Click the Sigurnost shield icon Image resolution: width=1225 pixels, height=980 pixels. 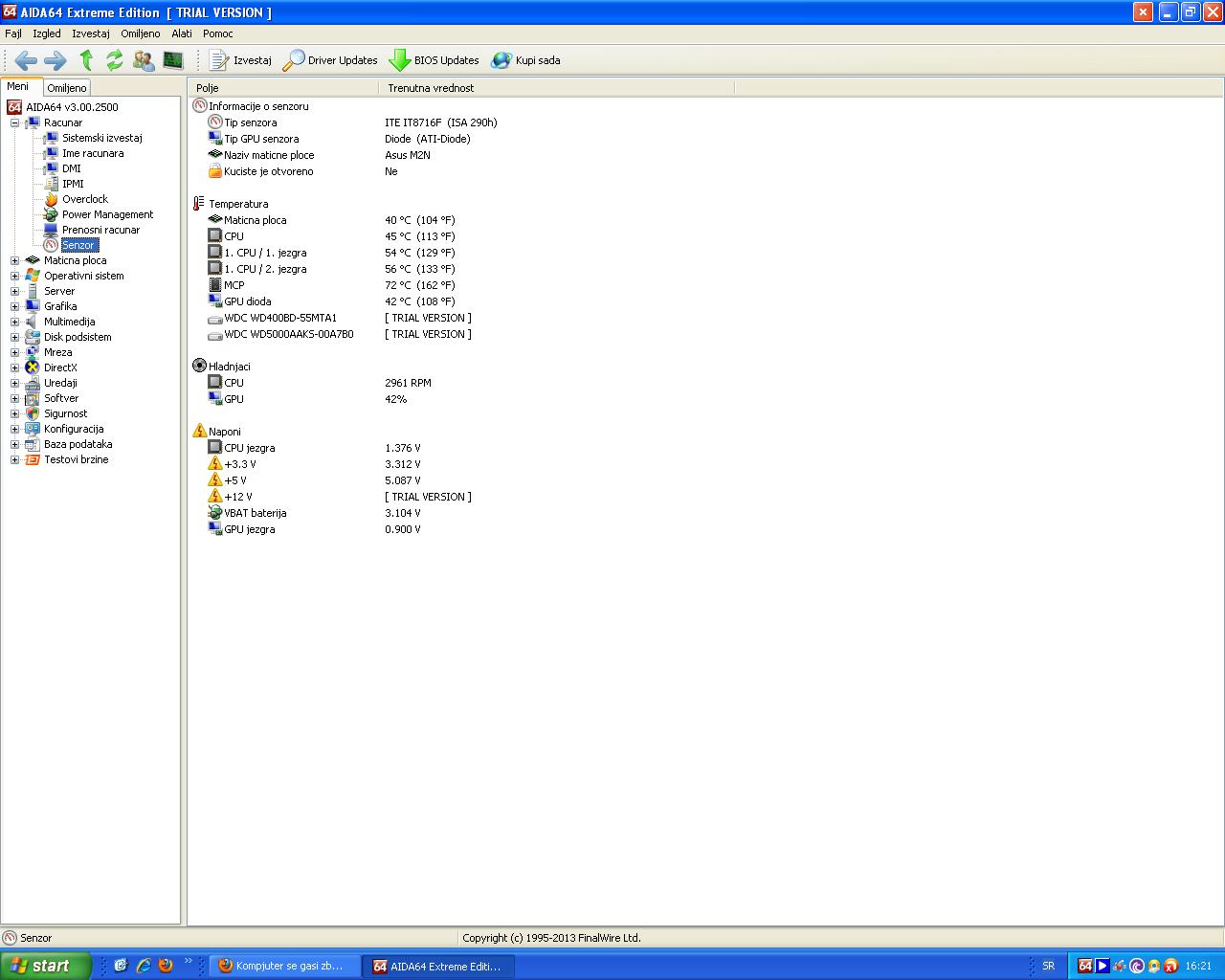(x=33, y=413)
